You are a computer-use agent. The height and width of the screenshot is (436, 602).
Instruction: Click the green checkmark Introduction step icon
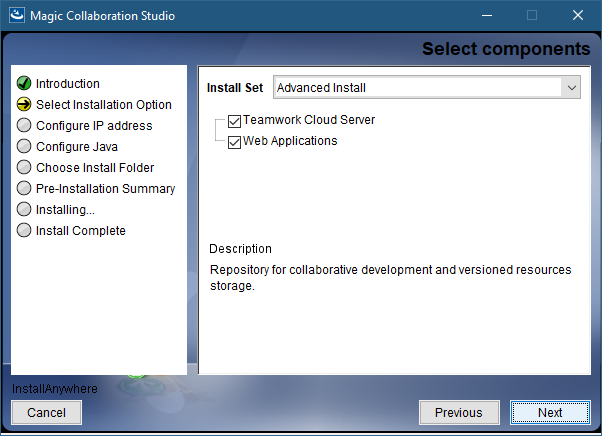coord(24,84)
